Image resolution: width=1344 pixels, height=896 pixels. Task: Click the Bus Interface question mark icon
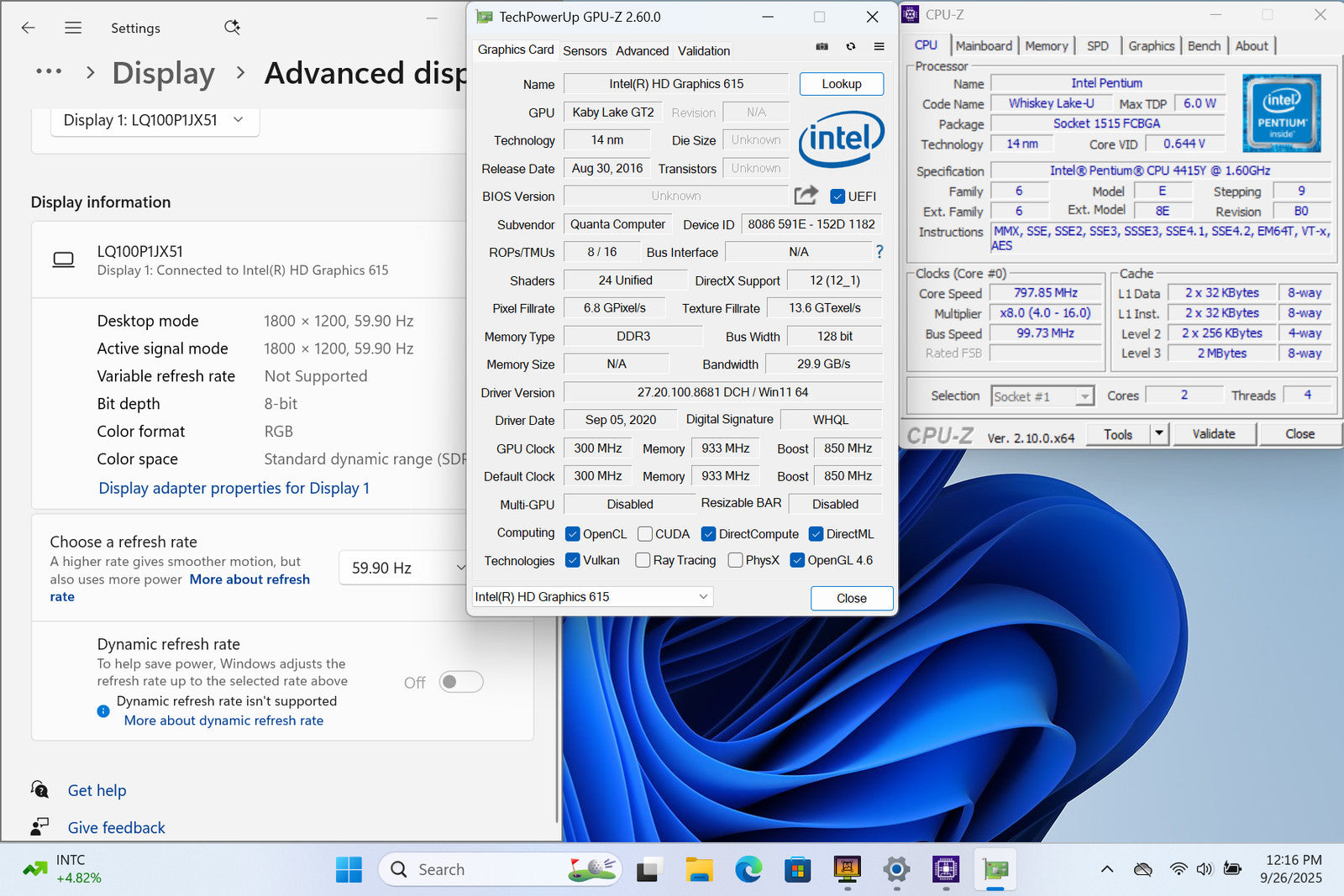point(879,252)
